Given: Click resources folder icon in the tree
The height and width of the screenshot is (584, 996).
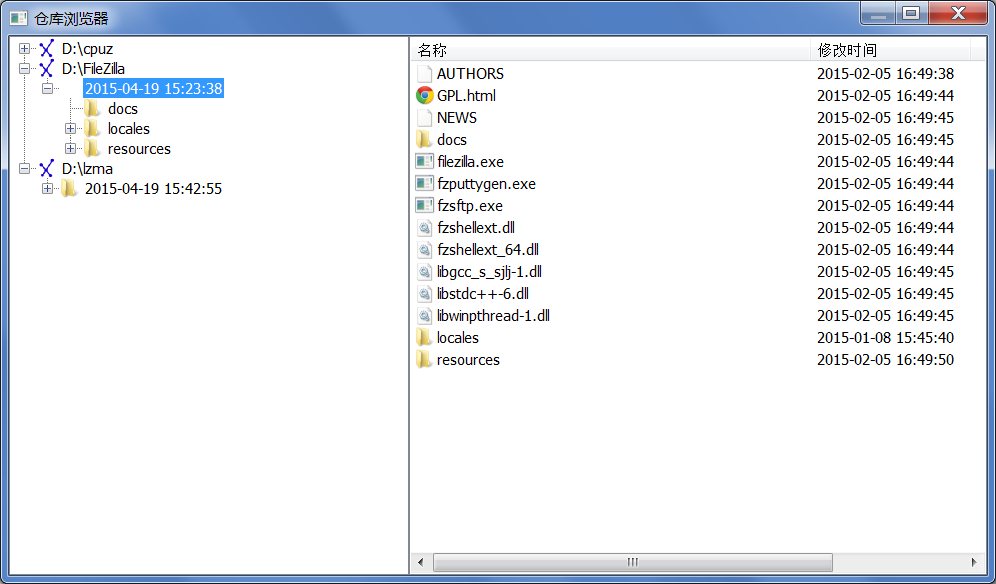Looking at the screenshot, I should click(x=93, y=149).
